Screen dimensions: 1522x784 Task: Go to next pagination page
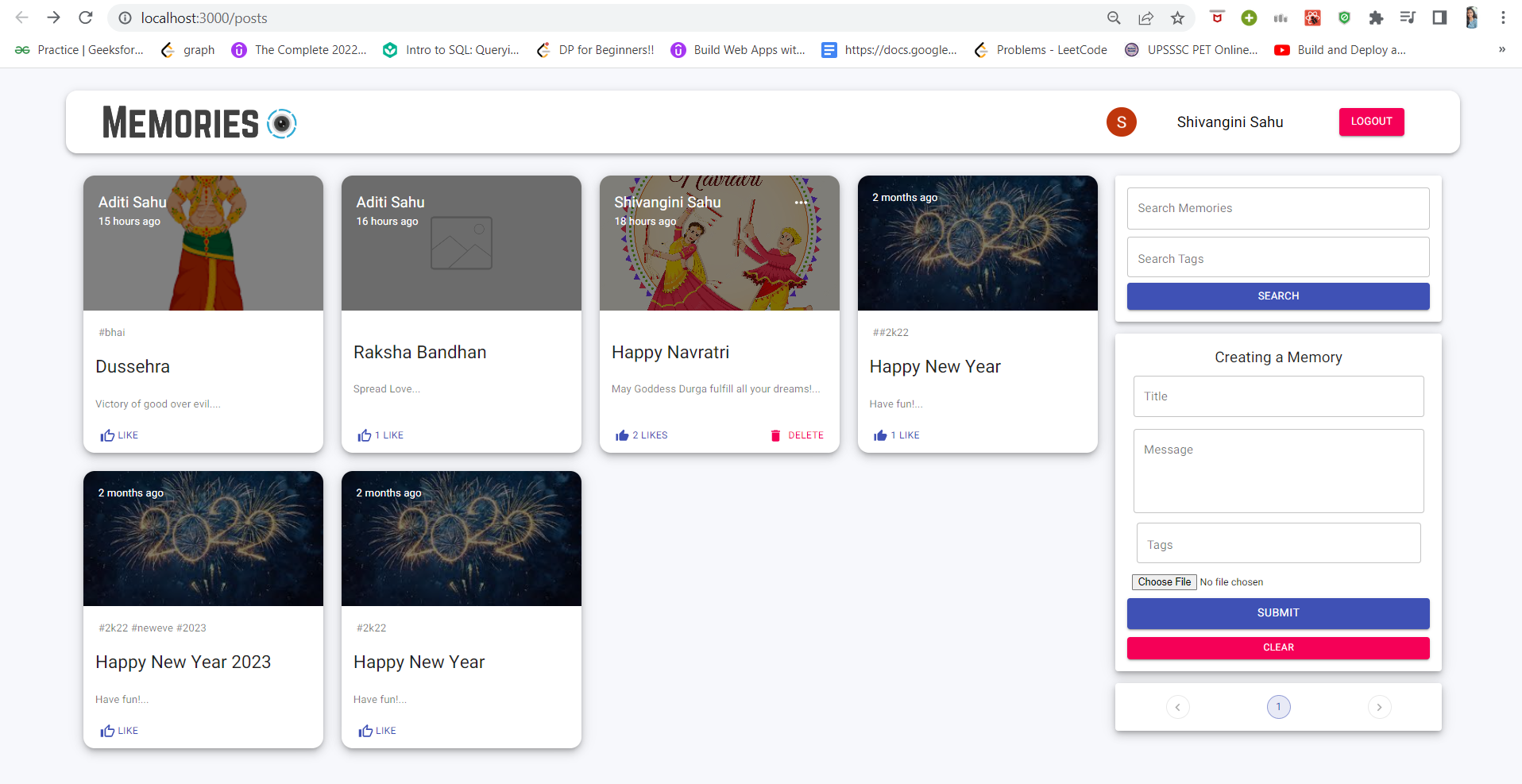1379,707
